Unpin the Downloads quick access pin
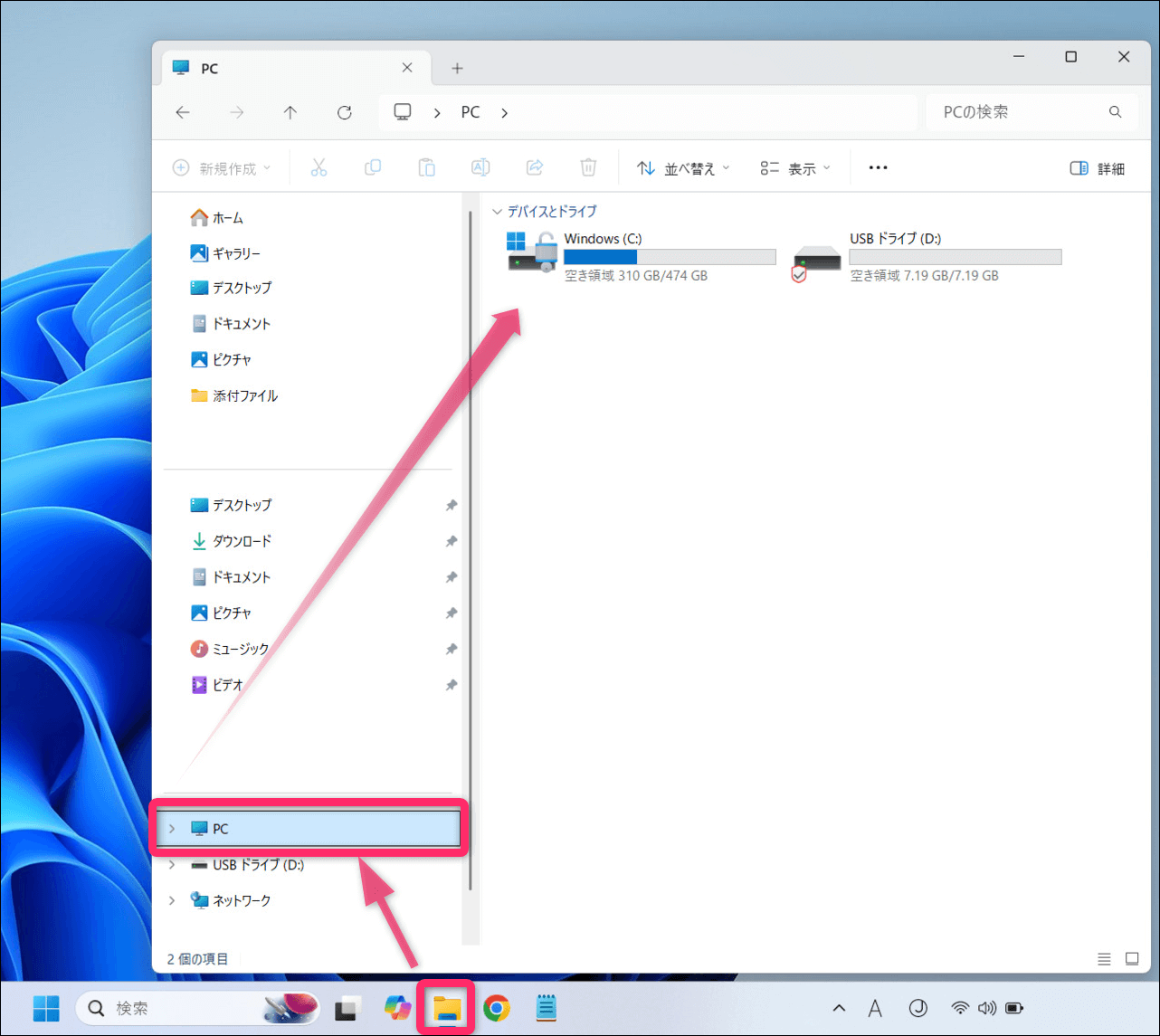 [451, 541]
